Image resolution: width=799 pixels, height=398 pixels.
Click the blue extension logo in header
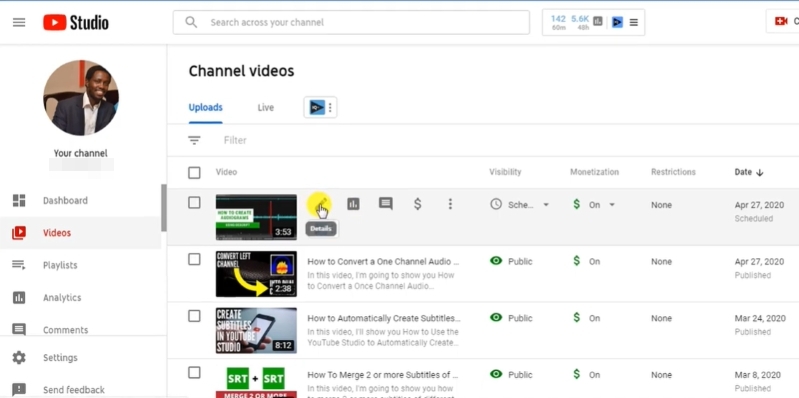pos(617,22)
